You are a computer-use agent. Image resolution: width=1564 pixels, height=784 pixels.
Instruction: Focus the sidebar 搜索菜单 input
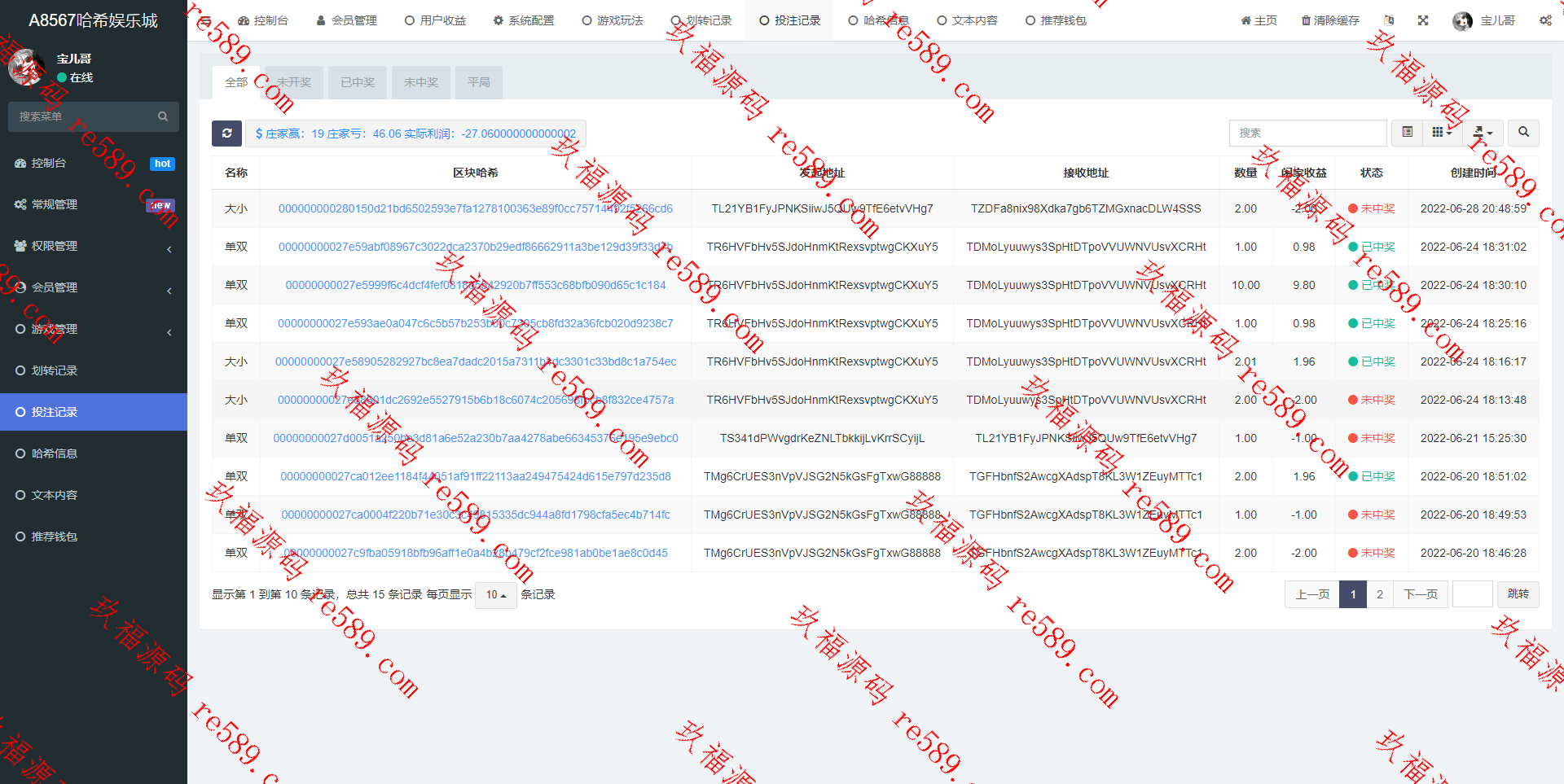[x=81, y=116]
